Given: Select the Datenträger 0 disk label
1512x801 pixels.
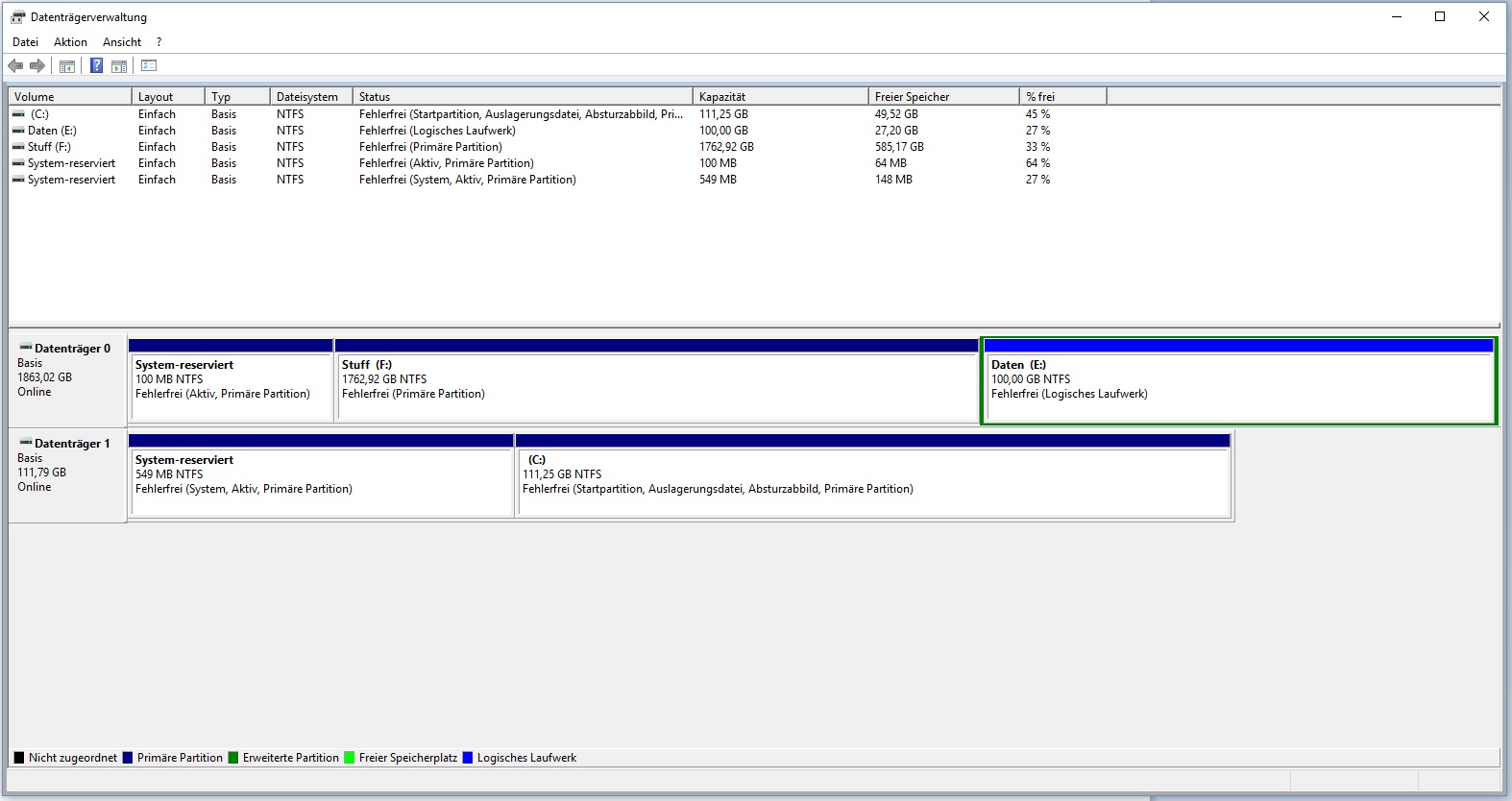Looking at the screenshot, I should [72, 349].
